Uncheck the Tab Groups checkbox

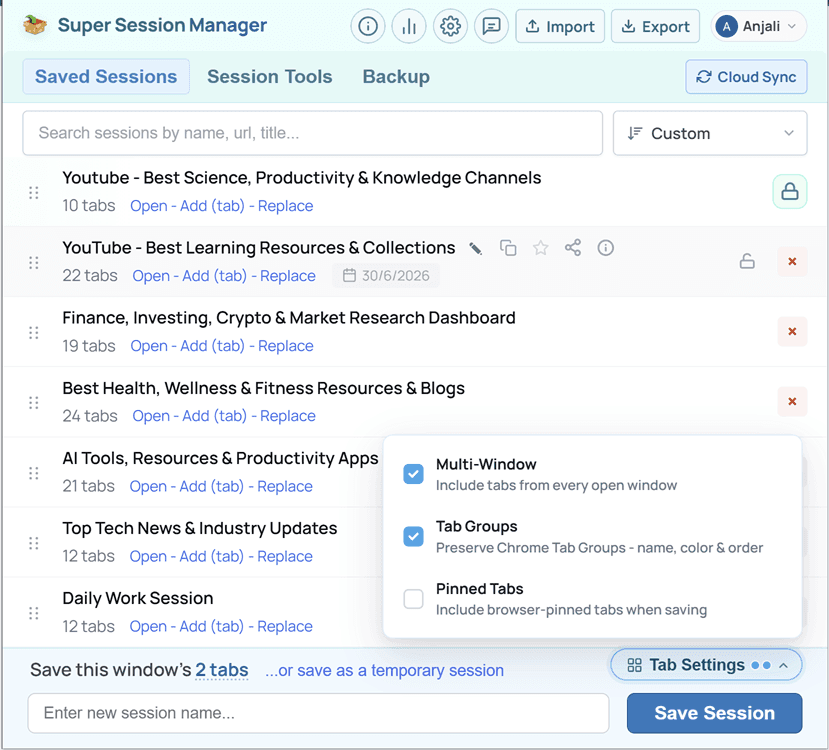point(413,536)
